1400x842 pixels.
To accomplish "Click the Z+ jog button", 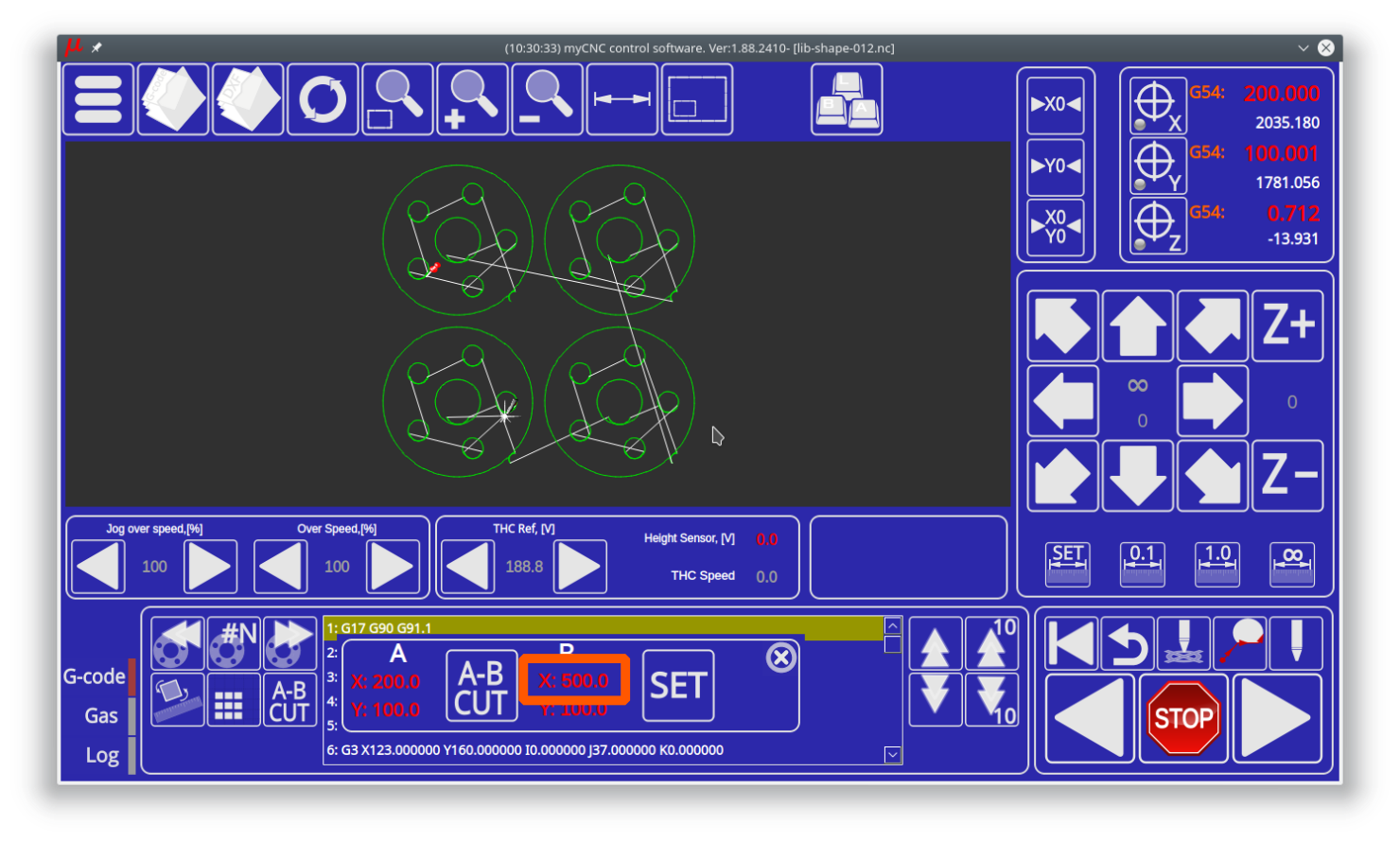I will 1287,326.
